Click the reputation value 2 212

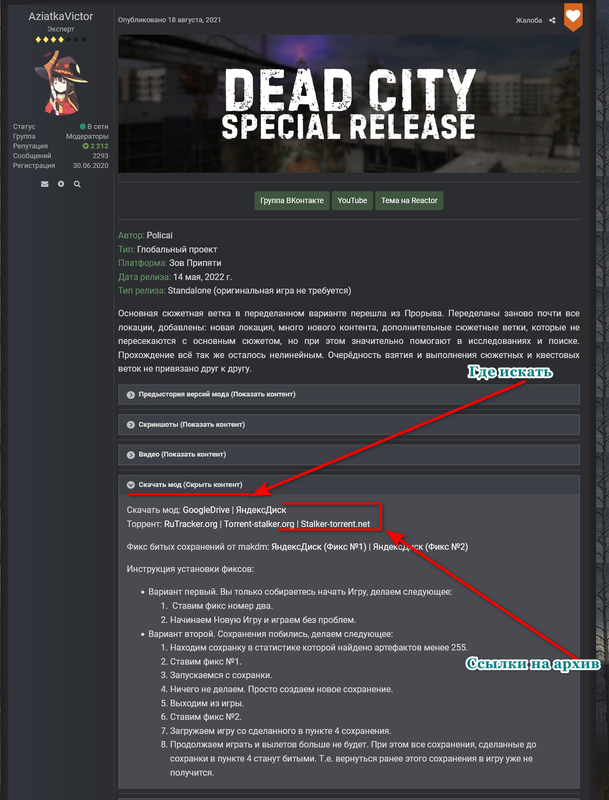click(x=99, y=146)
